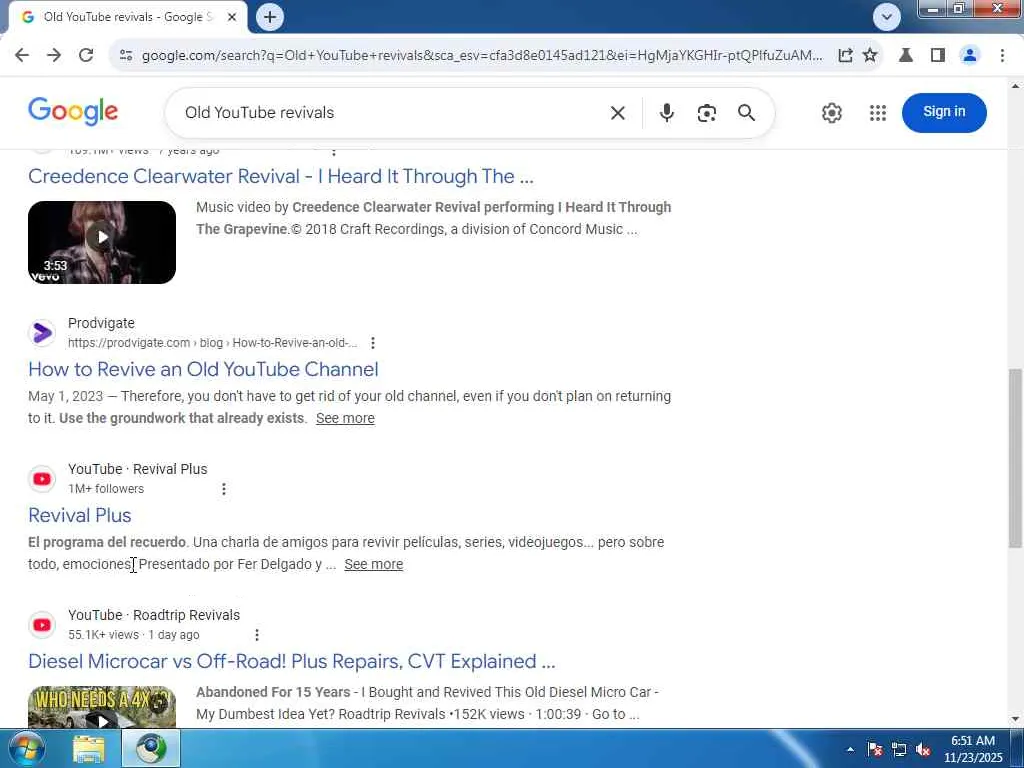
Task: Start voice search with microphone
Action: point(666,113)
